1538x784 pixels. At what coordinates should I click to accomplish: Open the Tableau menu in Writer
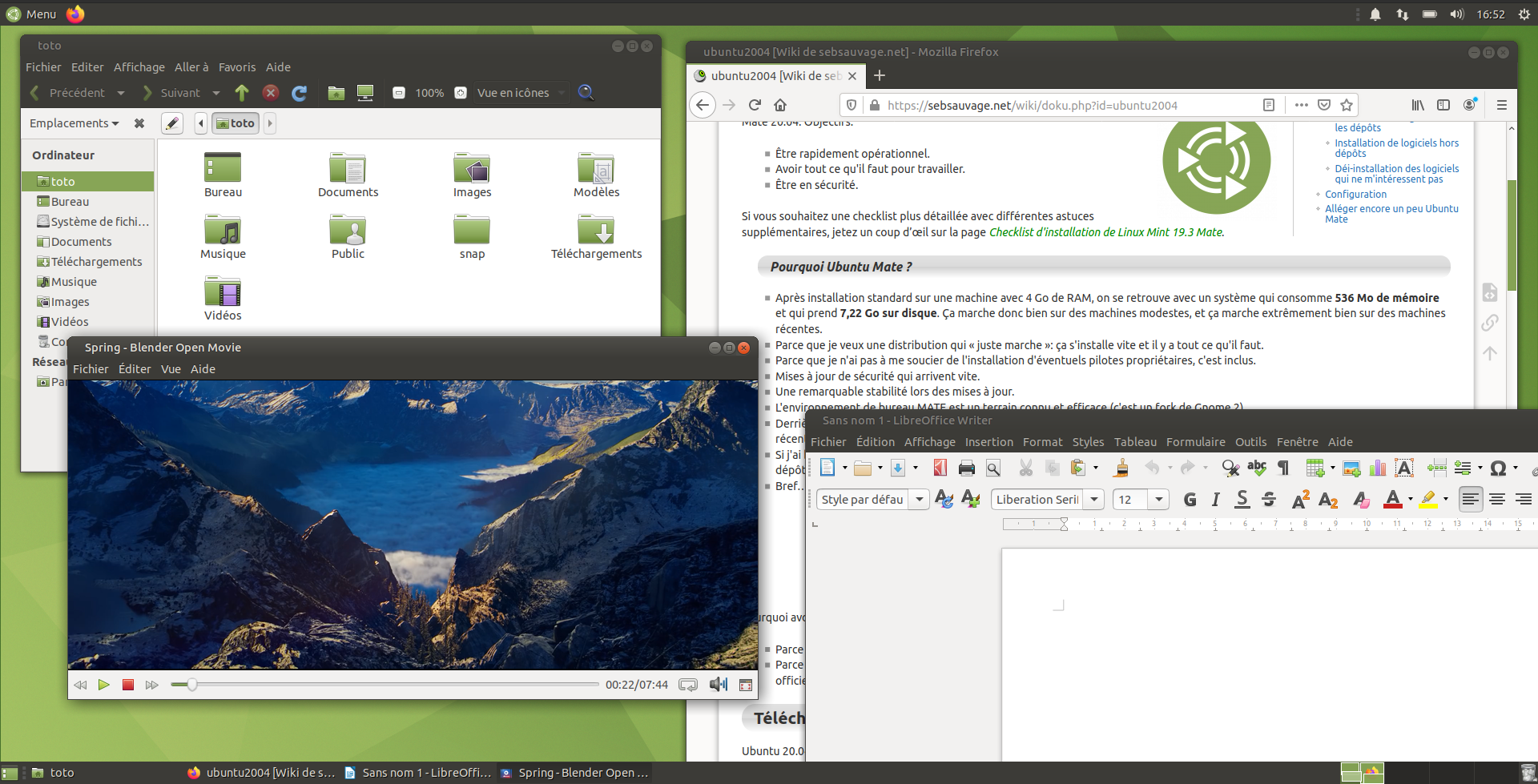(x=1134, y=442)
